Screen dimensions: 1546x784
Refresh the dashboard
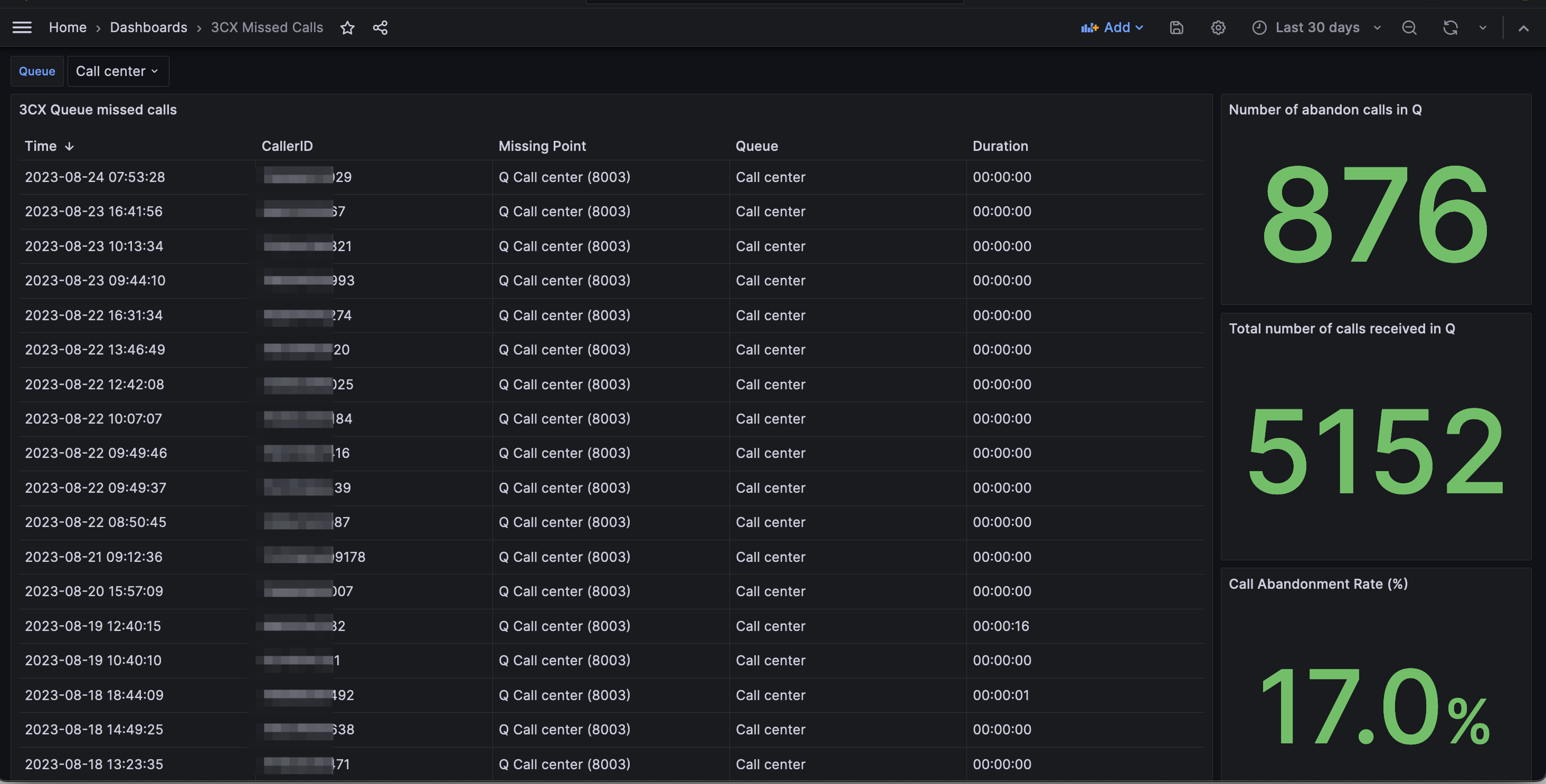(x=1450, y=27)
